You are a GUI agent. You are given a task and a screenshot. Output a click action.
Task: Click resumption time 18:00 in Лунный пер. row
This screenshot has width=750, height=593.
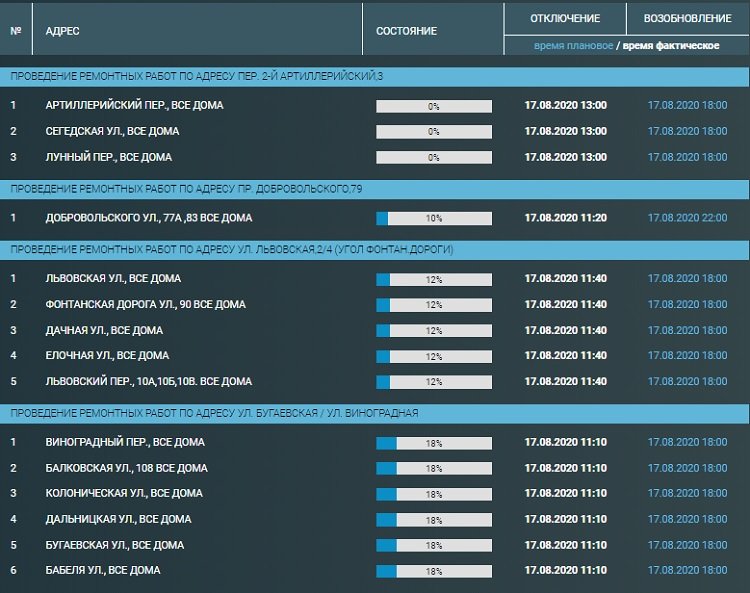tap(687, 157)
